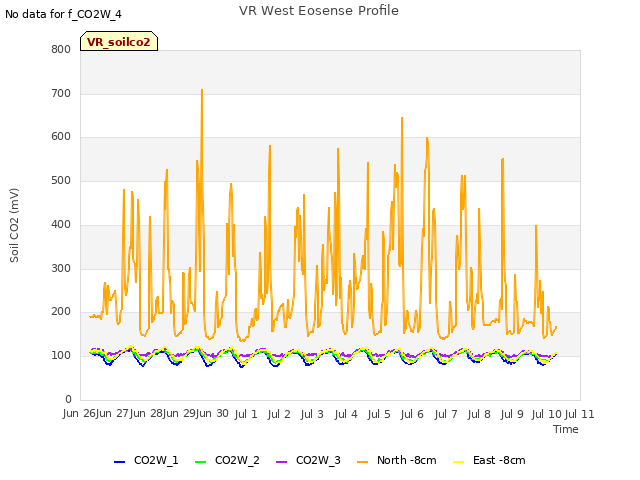The height and width of the screenshot is (480, 640).
Task: Click the 400 y-axis tick label
Action: coord(61,224)
